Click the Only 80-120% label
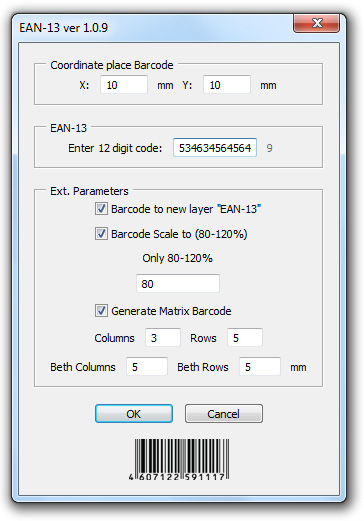This screenshot has width=364, height=521. [x=177, y=258]
